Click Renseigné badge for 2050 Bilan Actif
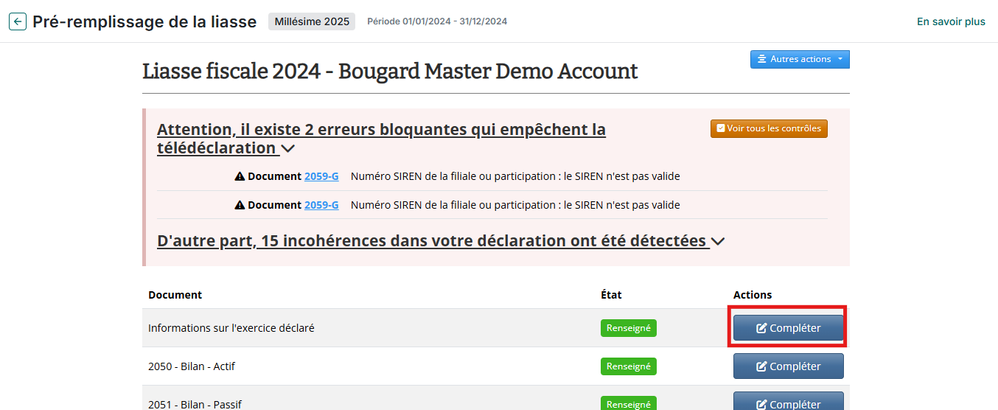 tap(628, 367)
